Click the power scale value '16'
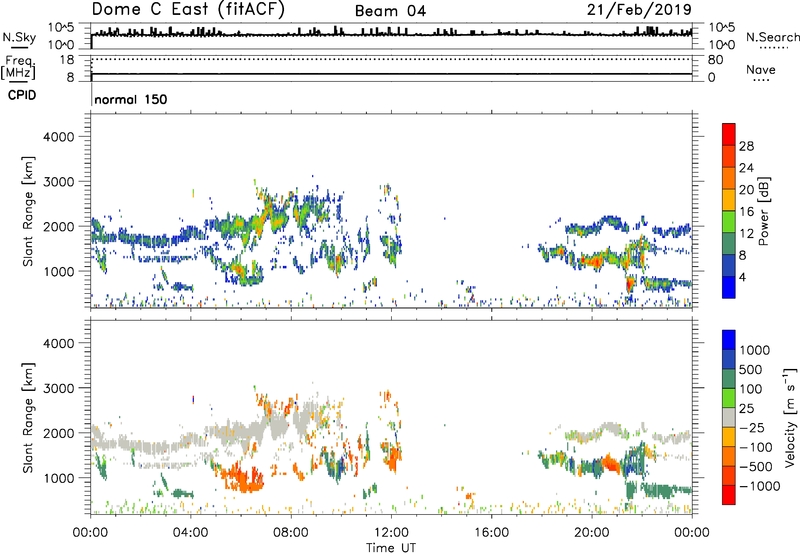 746,212
